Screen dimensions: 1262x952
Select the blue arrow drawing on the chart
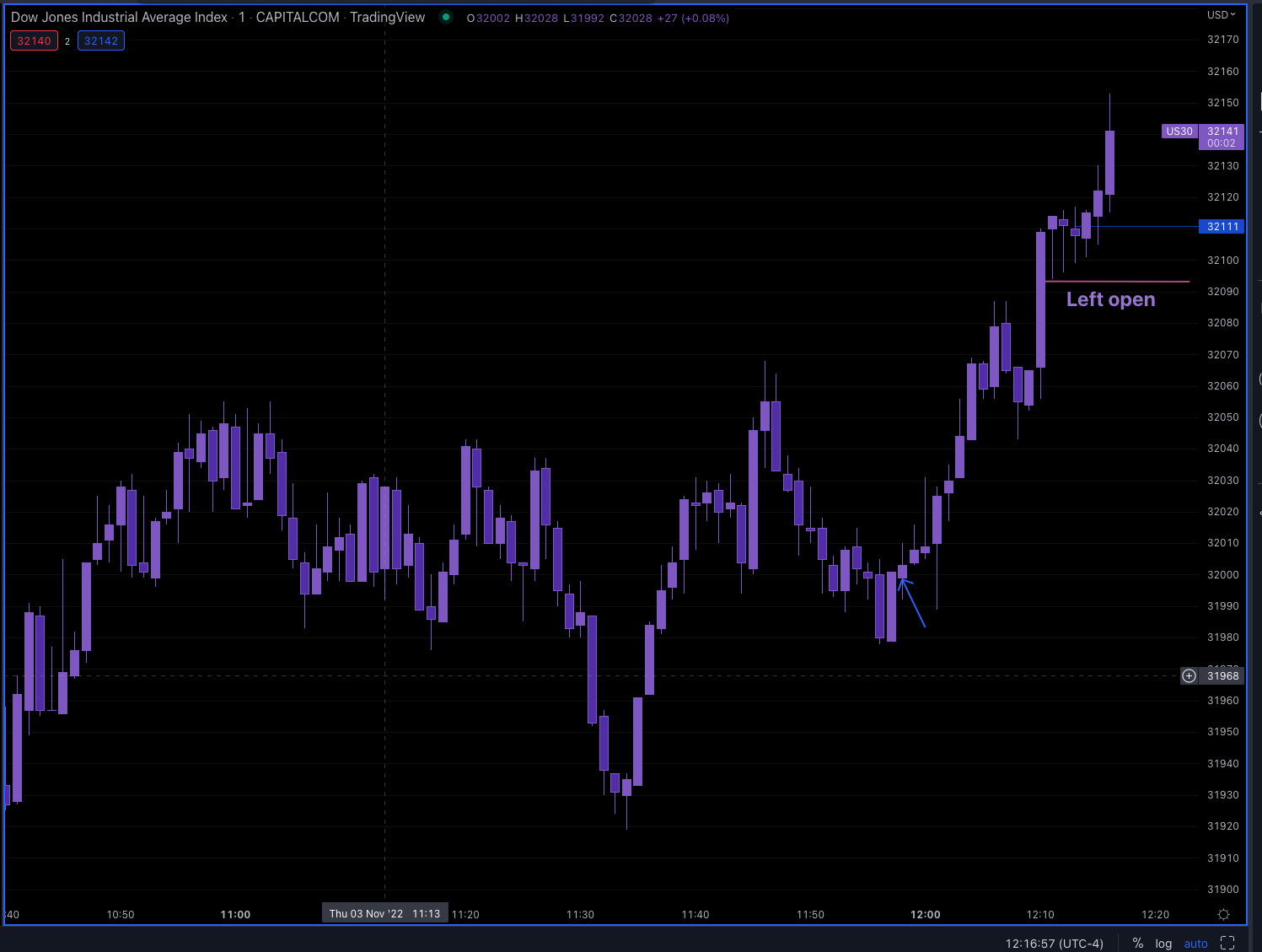click(913, 600)
